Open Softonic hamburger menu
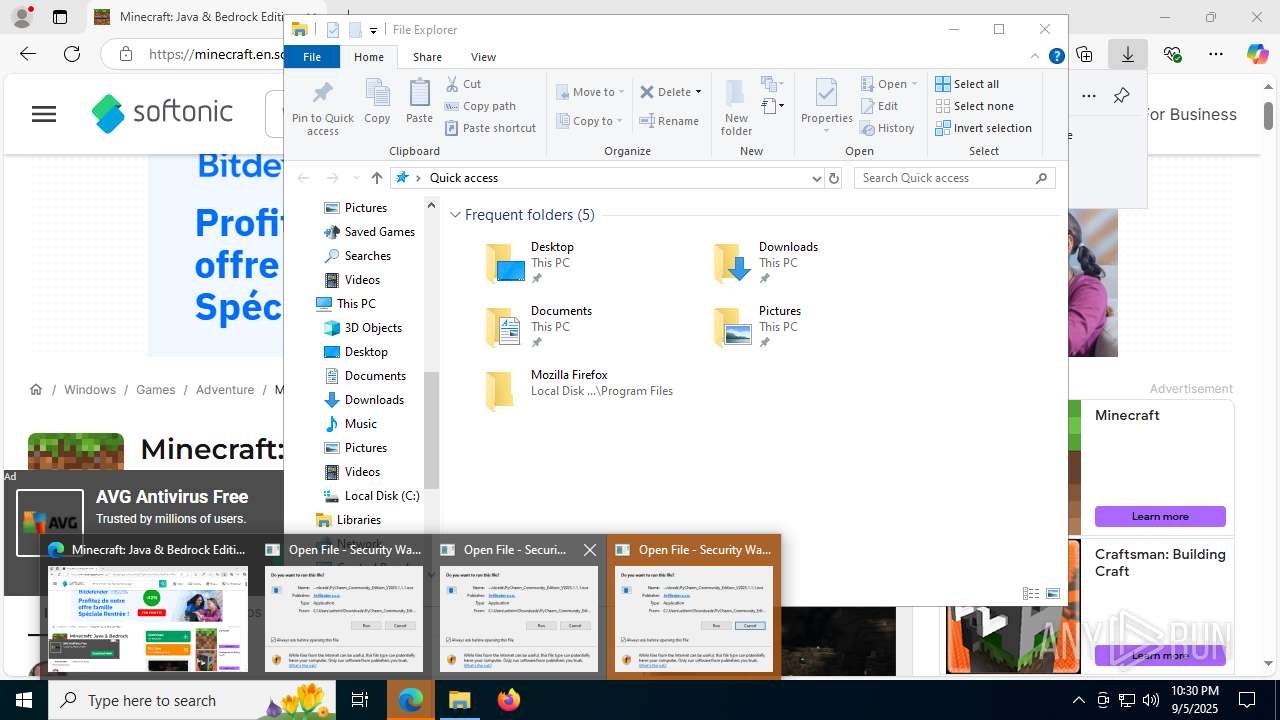Image resolution: width=1280 pixels, height=720 pixels. pyautogui.click(x=44, y=114)
